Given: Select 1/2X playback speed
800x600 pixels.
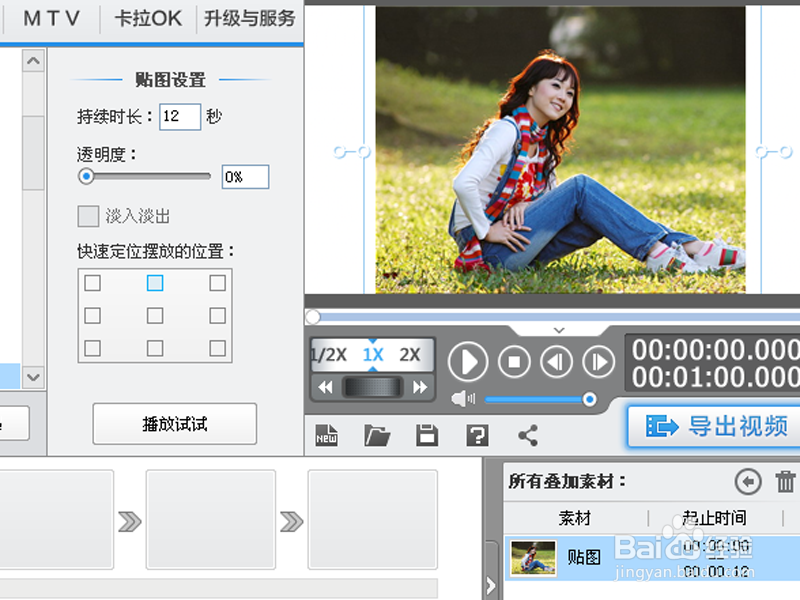Looking at the screenshot, I should tap(329, 355).
